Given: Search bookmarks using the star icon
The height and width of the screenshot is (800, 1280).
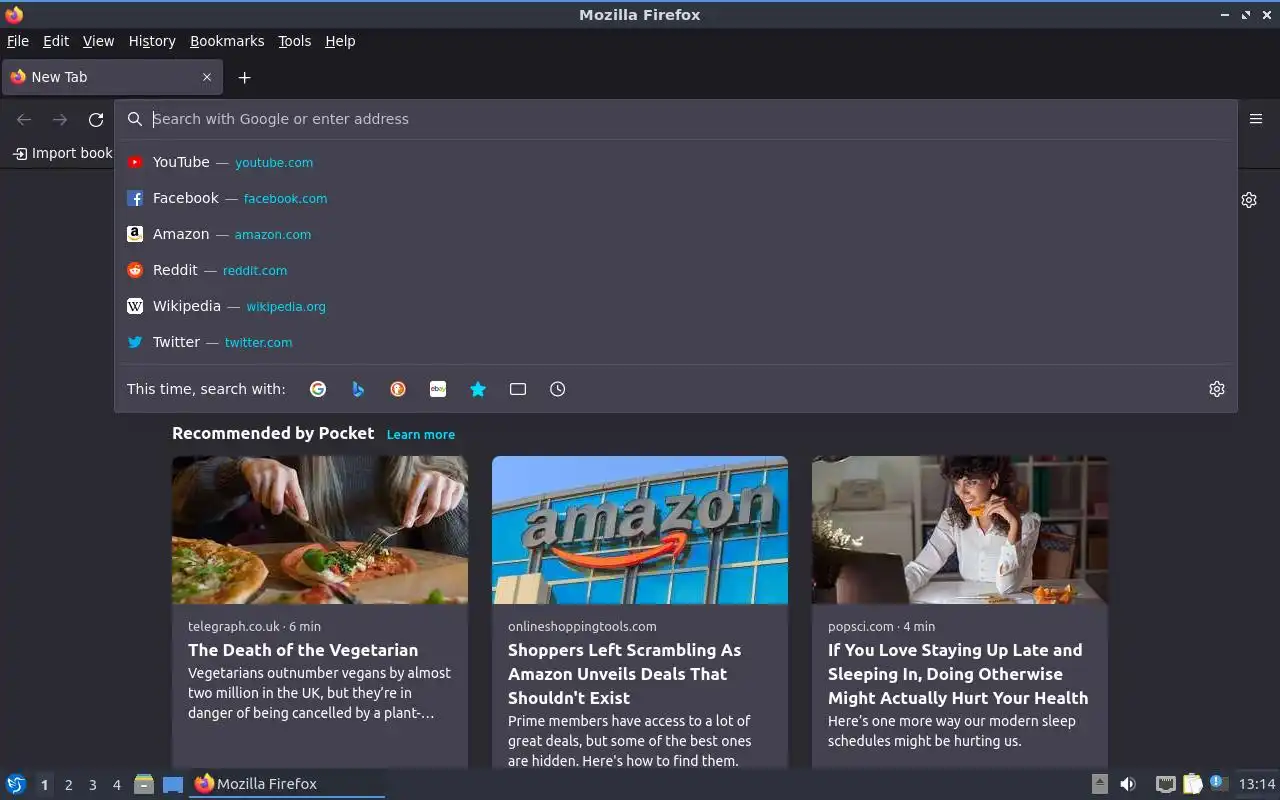Looking at the screenshot, I should 478,389.
